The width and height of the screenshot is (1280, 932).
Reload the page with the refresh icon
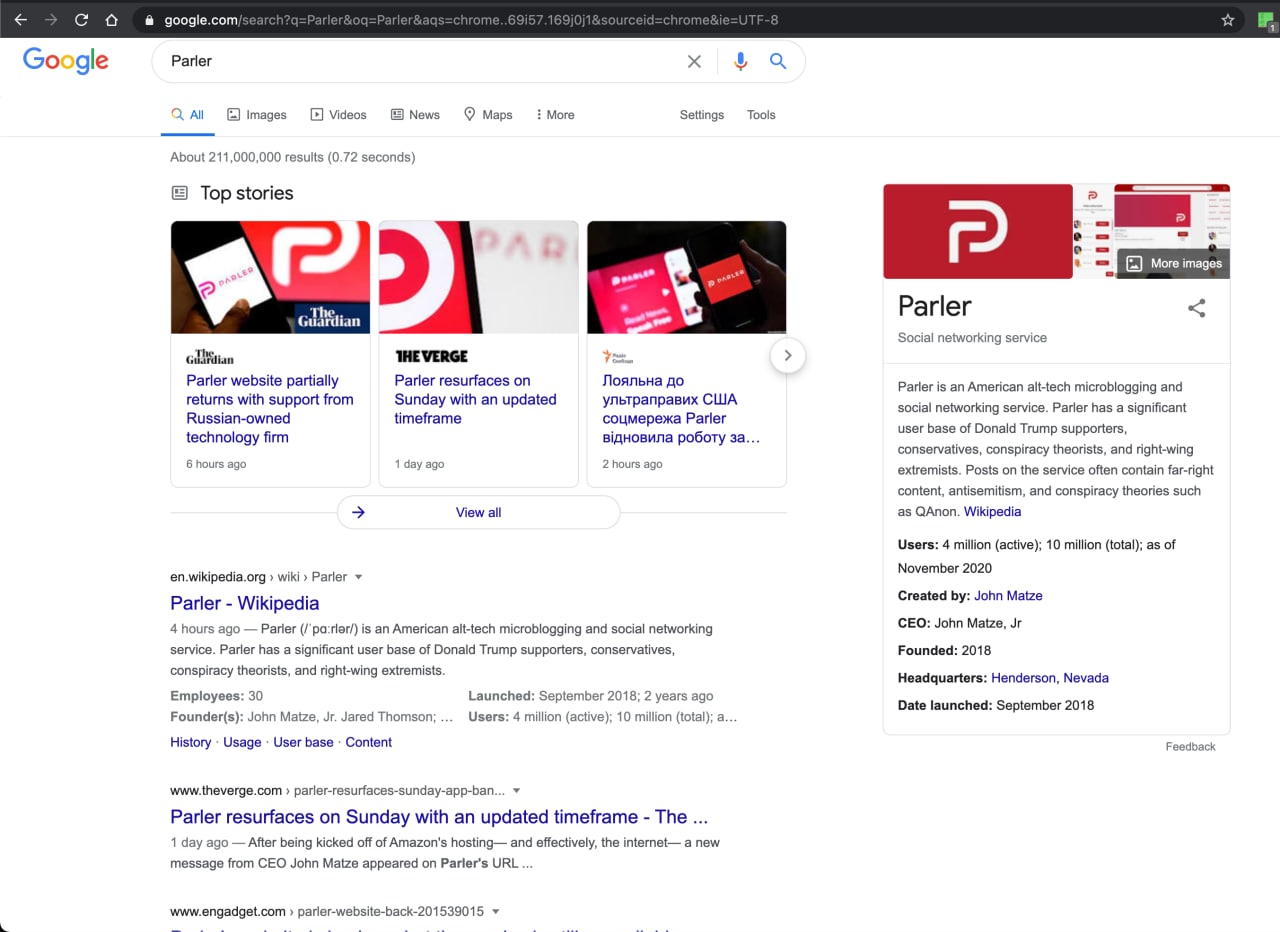click(81, 20)
